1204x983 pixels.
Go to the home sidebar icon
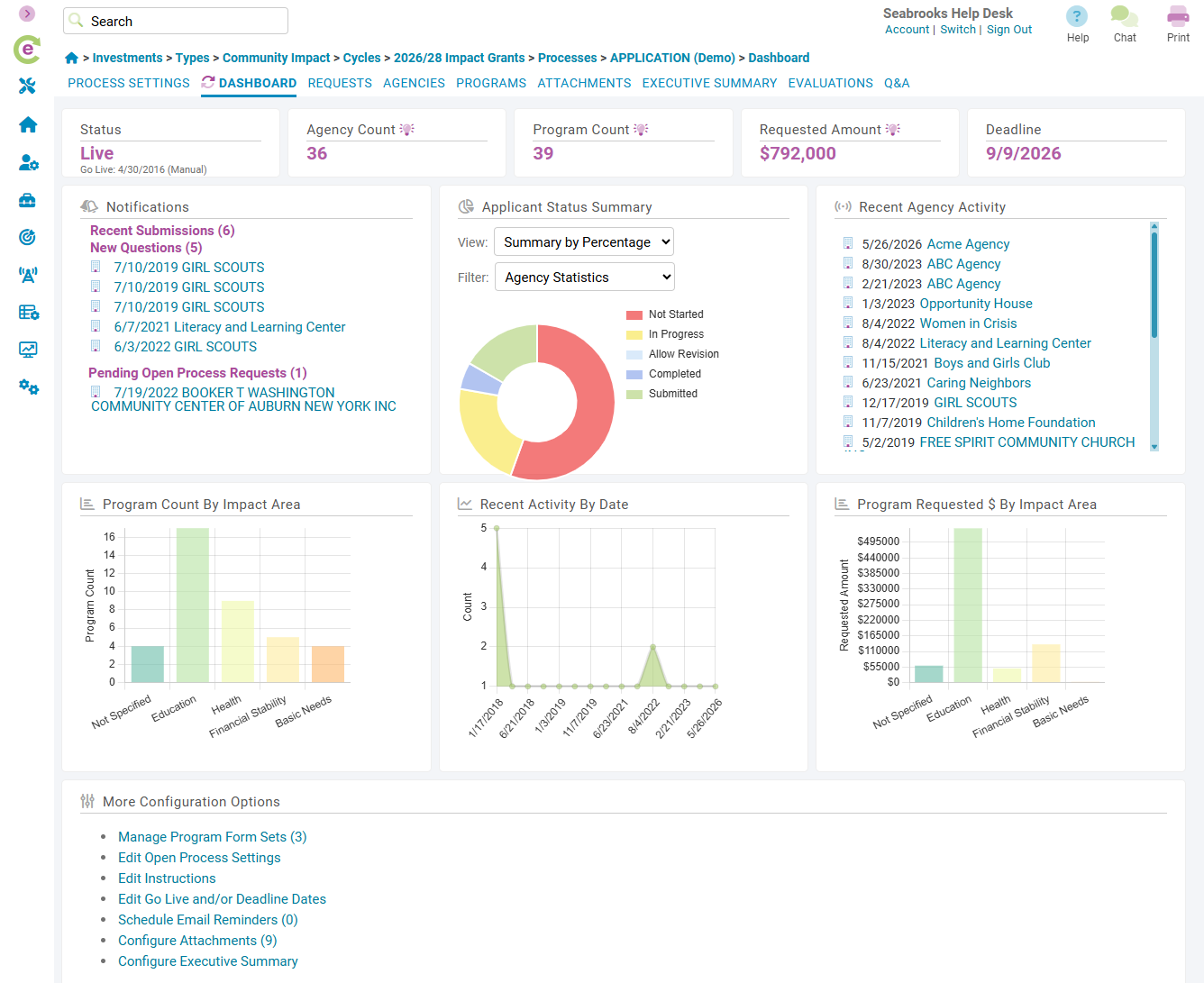[x=28, y=124]
